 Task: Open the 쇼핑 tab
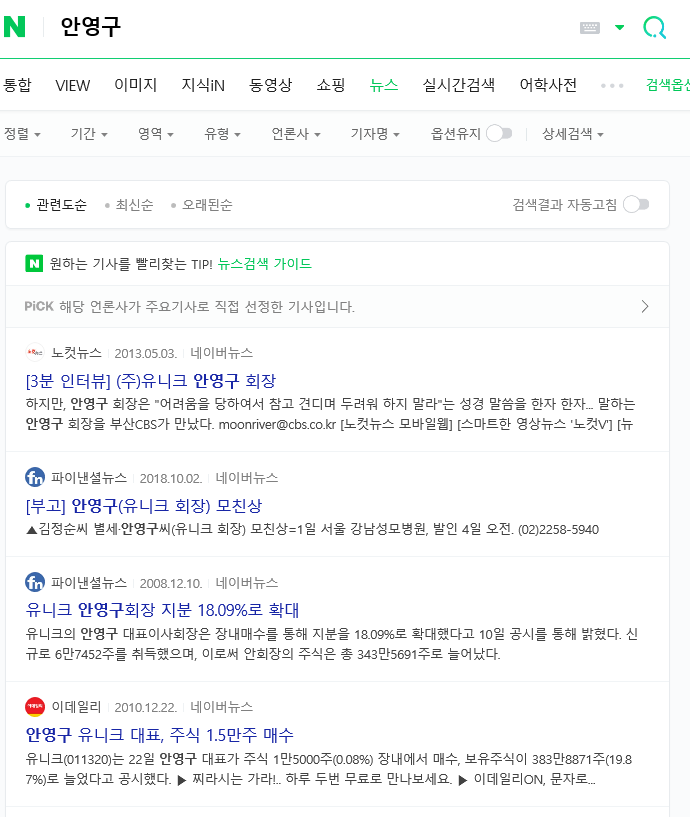[331, 85]
